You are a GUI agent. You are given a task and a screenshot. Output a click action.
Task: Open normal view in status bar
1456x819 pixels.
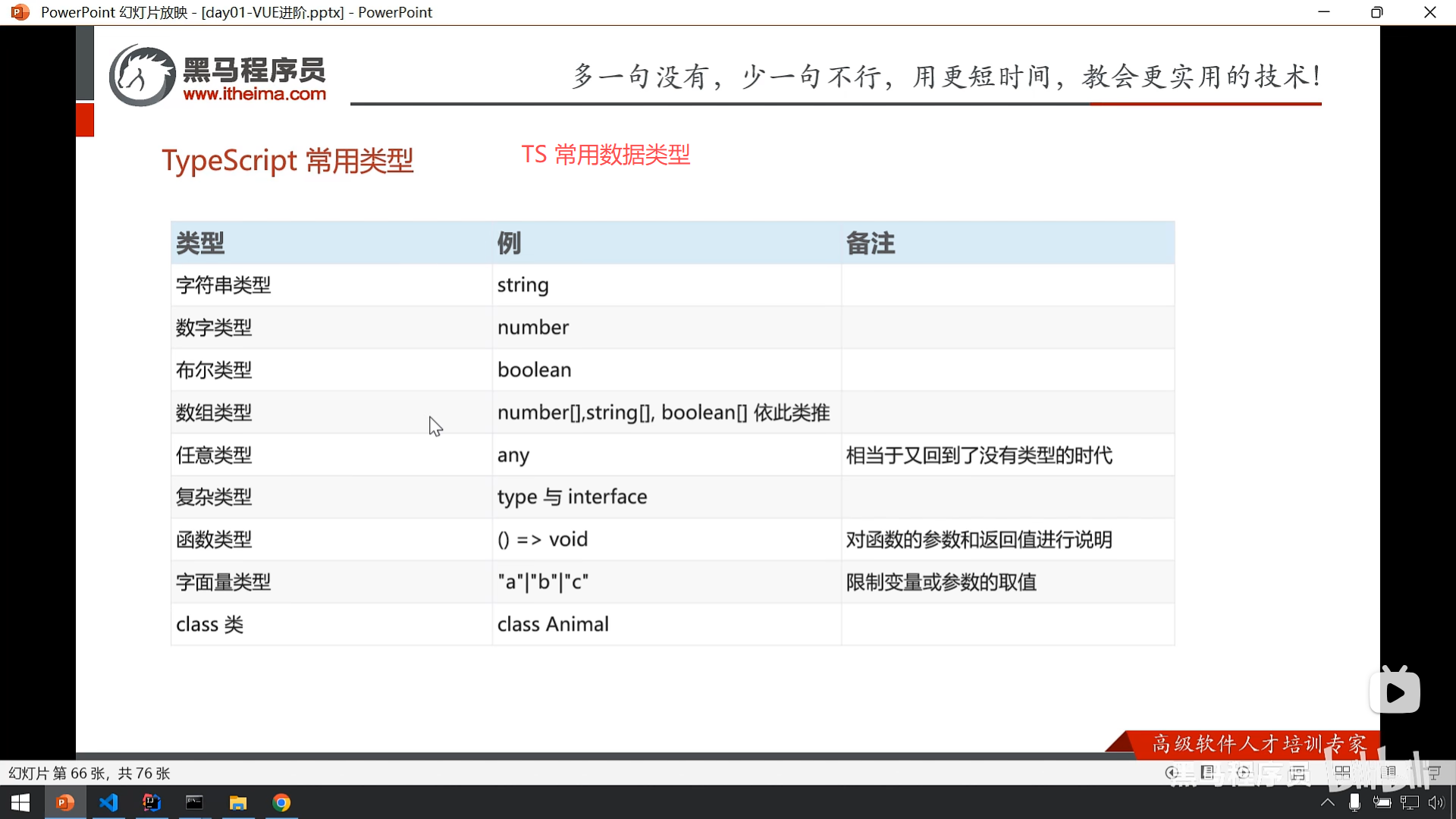point(1298,773)
